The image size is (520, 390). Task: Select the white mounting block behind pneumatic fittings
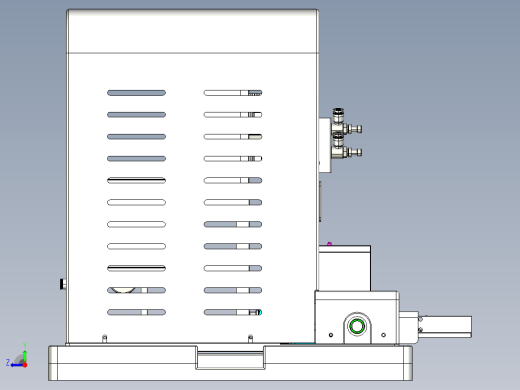325,145
